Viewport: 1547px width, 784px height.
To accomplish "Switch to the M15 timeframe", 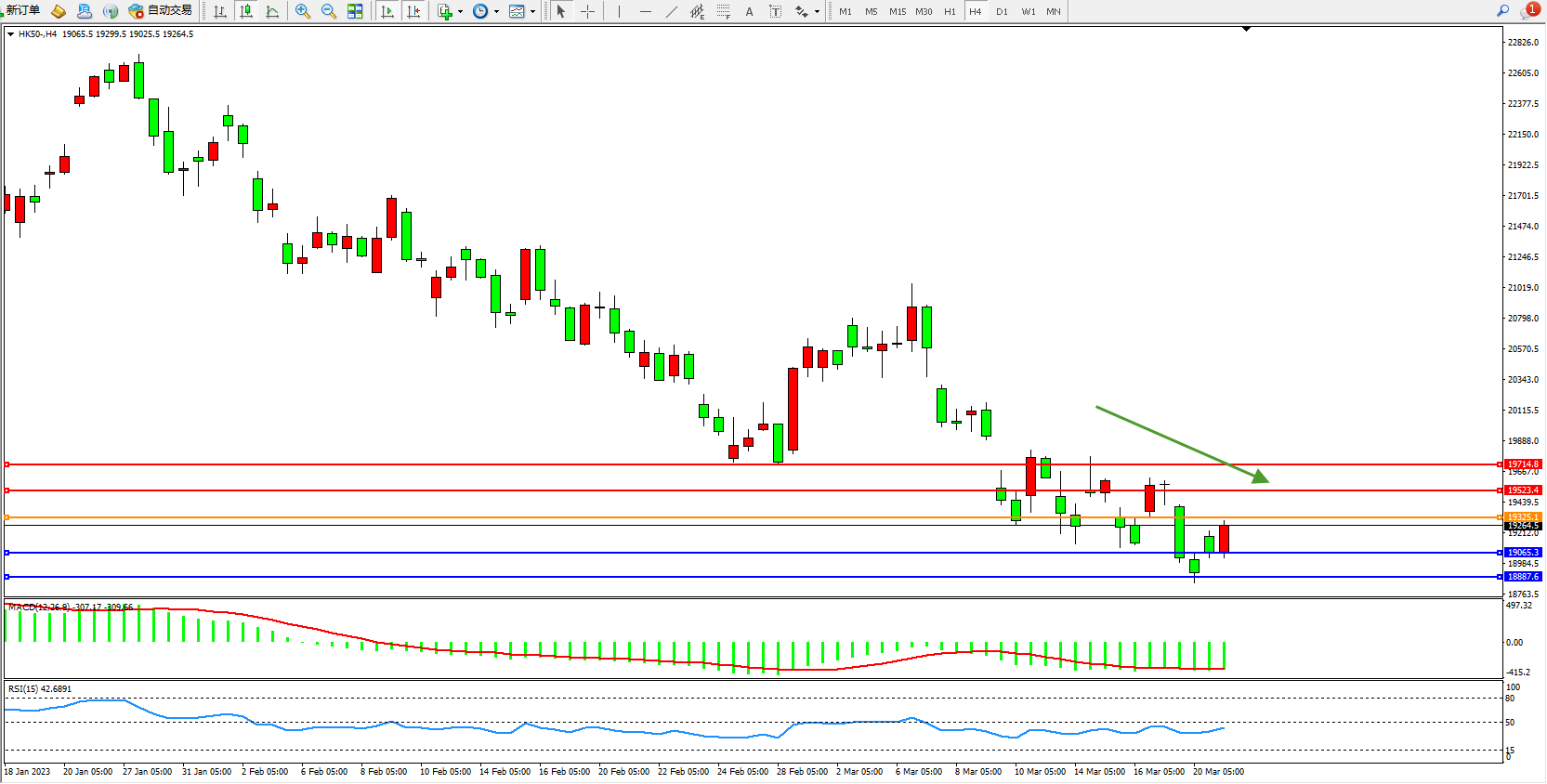I will coord(897,12).
